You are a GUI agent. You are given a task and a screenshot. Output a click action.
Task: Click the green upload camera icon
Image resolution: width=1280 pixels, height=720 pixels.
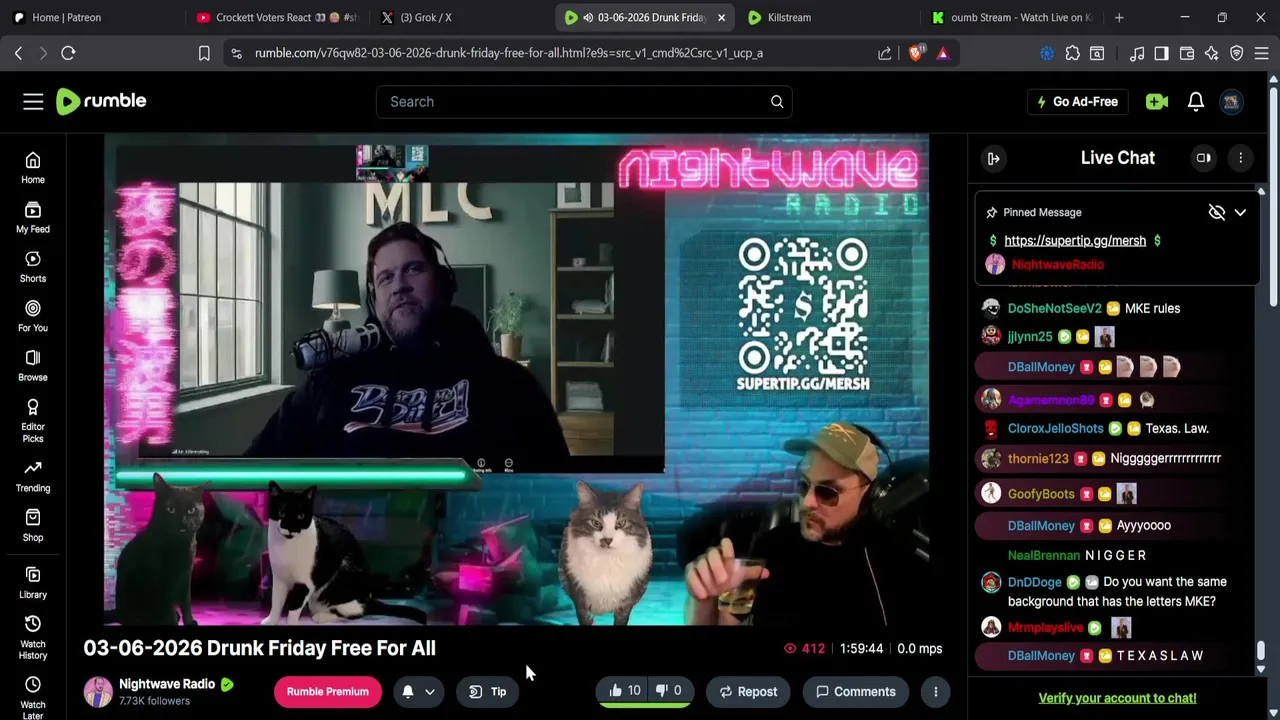(x=1157, y=101)
